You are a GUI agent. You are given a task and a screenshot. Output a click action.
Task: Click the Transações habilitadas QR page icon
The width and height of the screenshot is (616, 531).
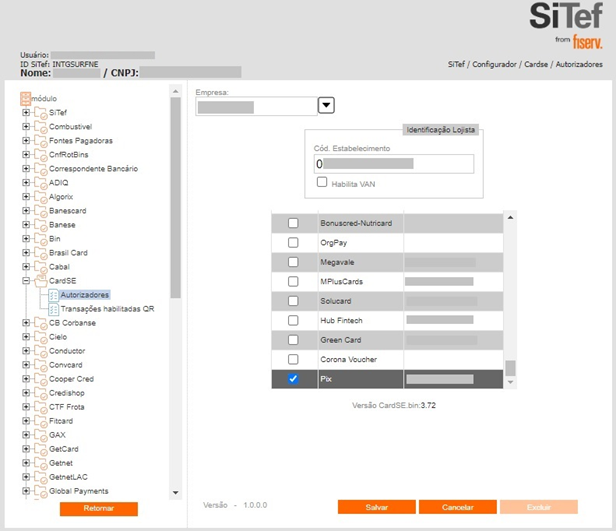pos(53,309)
